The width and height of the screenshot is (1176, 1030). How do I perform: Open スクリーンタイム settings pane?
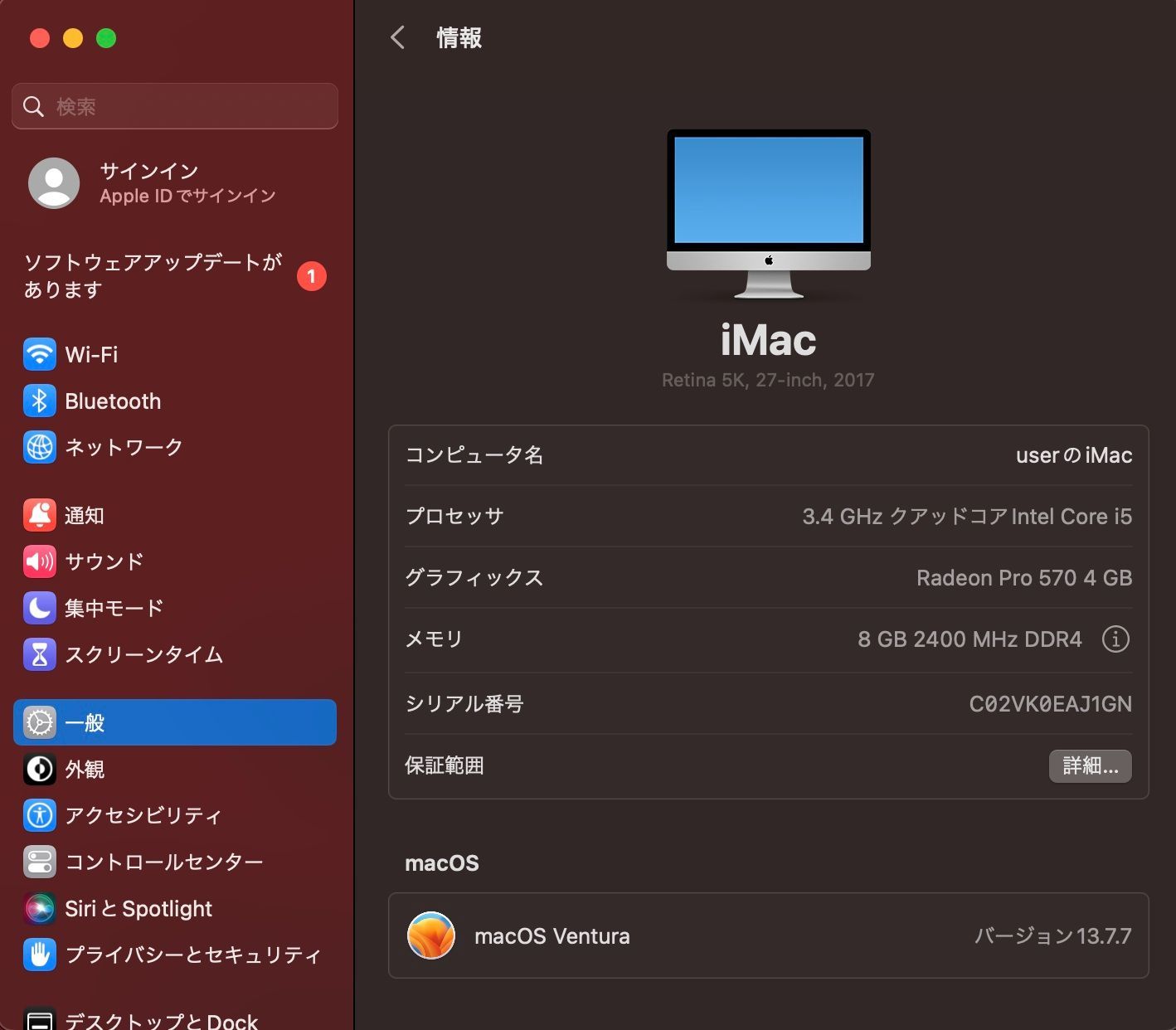point(175,654)
